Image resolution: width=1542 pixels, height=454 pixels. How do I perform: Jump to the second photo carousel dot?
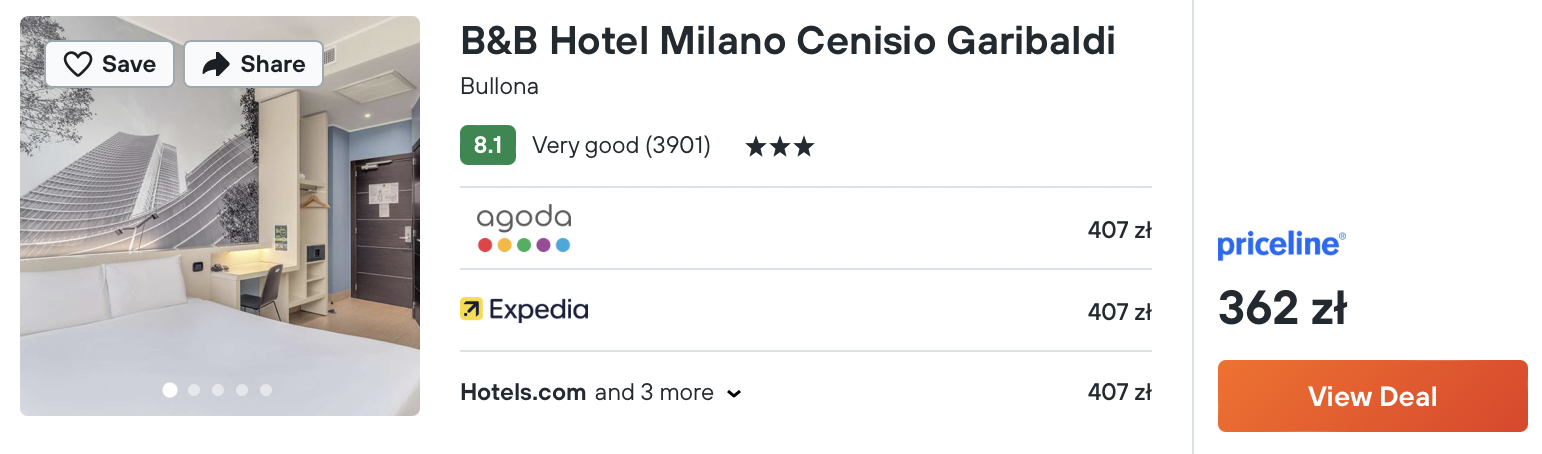pyautogui.click(x=194, y=390)
